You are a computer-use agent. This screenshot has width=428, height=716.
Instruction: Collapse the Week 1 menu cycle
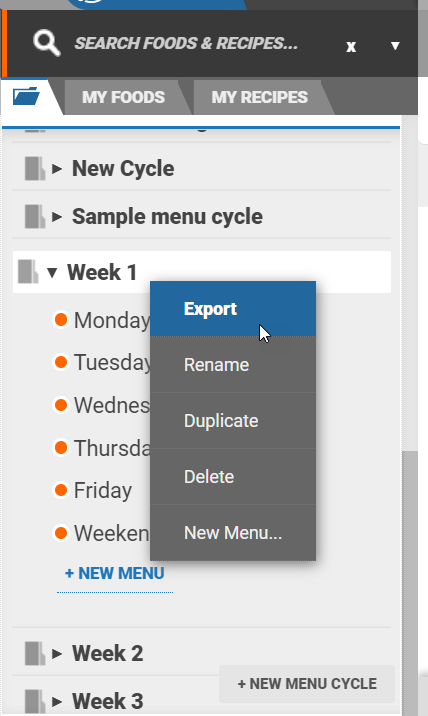pos(52,273)
